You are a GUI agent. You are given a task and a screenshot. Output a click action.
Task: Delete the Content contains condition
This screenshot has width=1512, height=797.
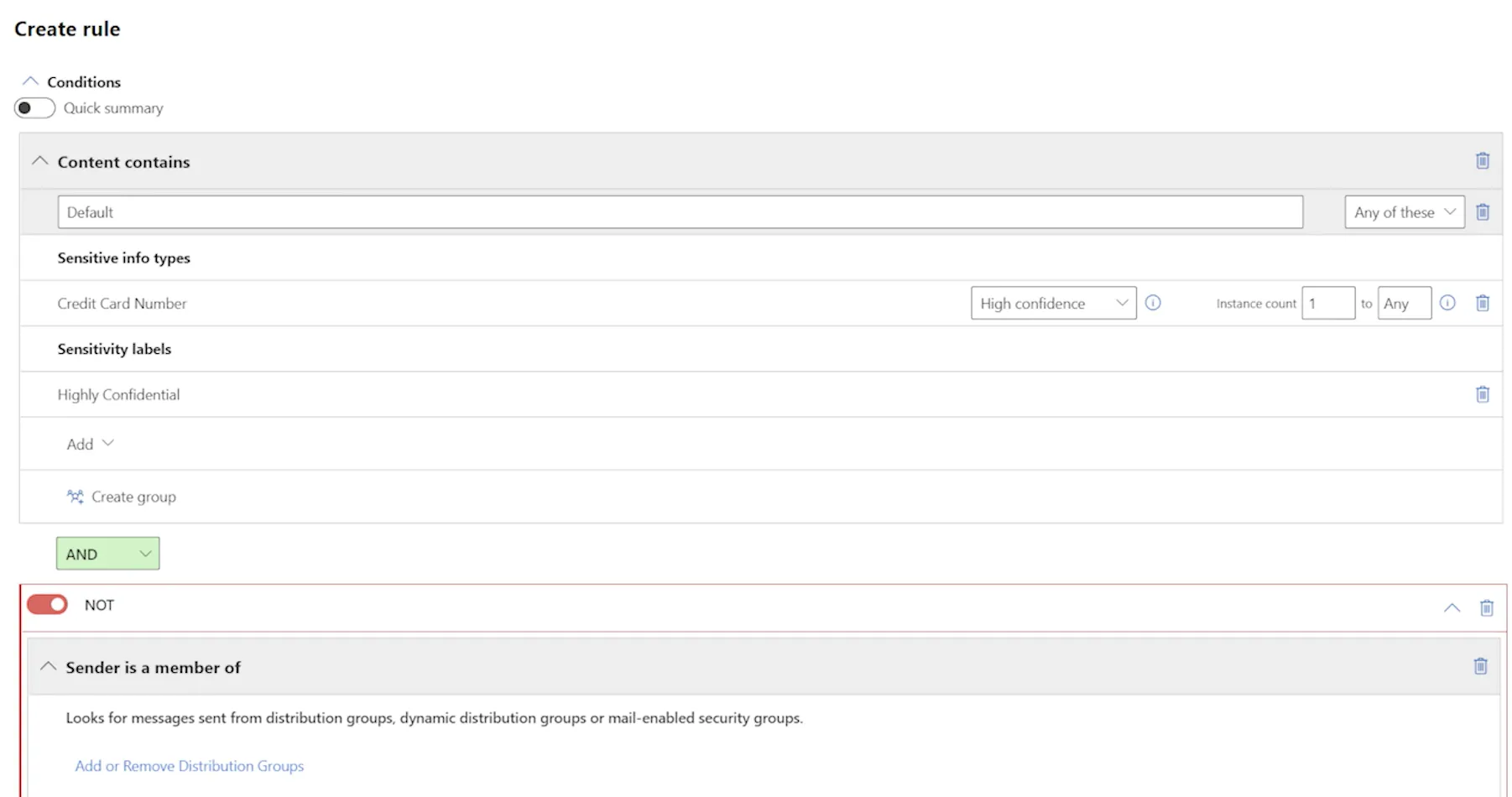(1482, 161)
